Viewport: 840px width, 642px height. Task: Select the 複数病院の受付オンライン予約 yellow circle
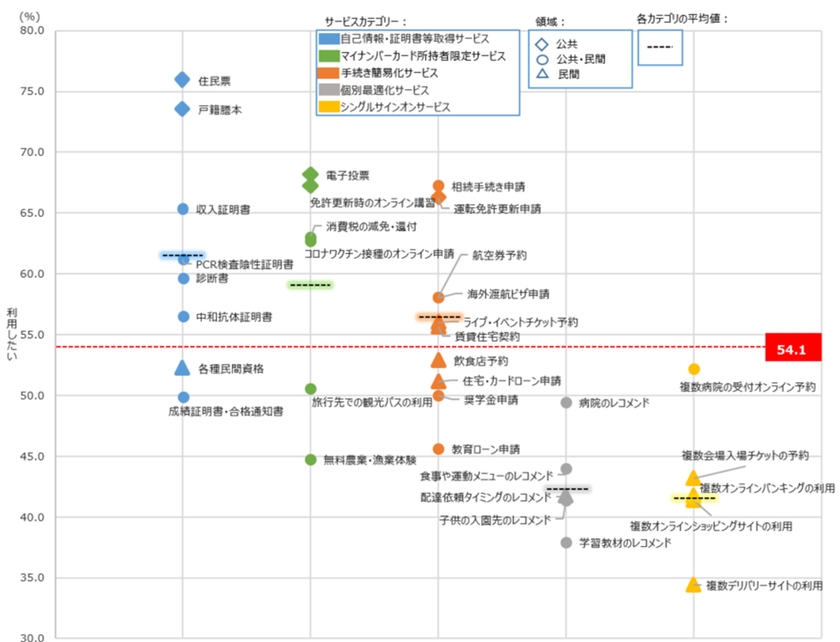pos(694,369)
